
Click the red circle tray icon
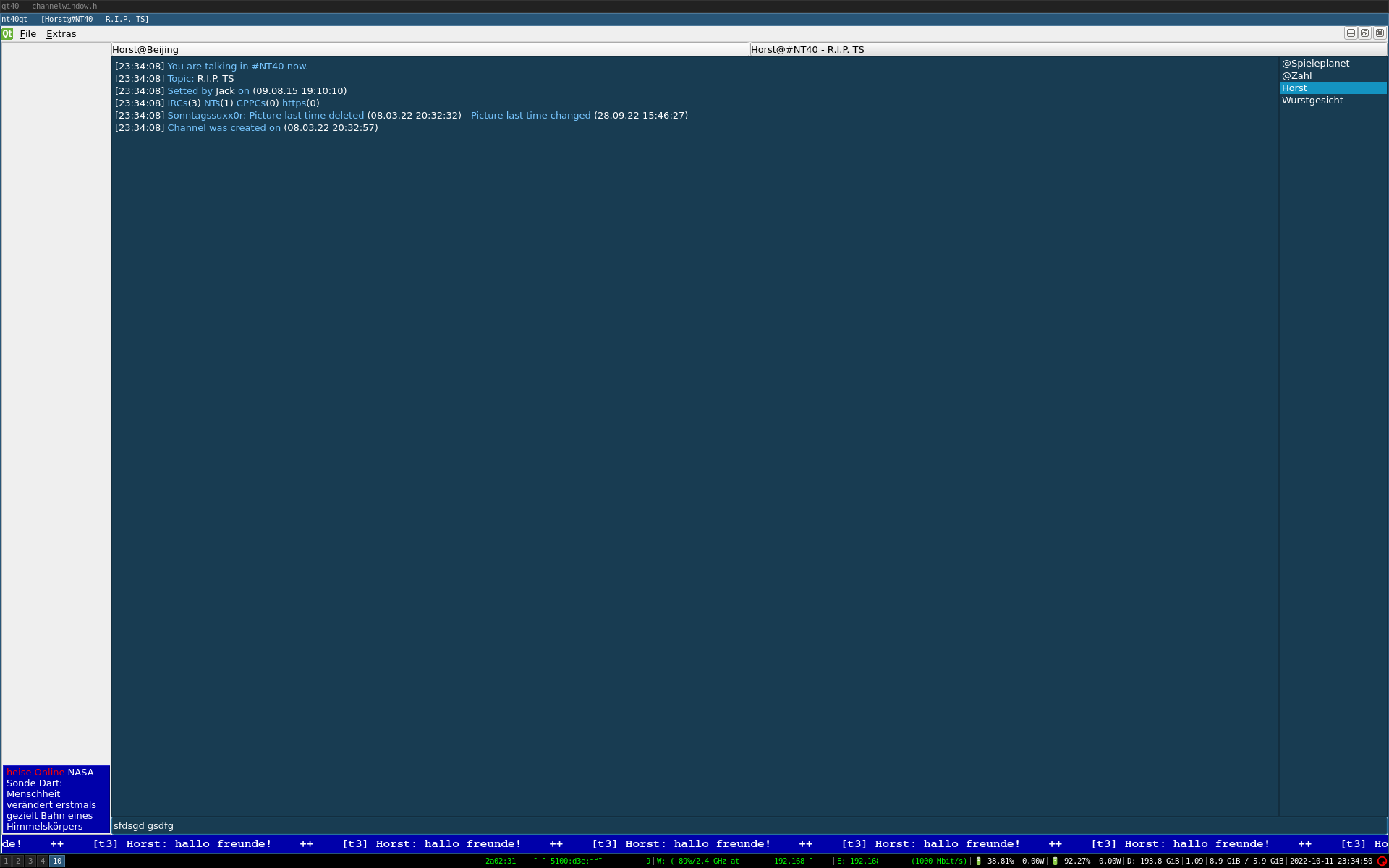[x=1382, y=861]
